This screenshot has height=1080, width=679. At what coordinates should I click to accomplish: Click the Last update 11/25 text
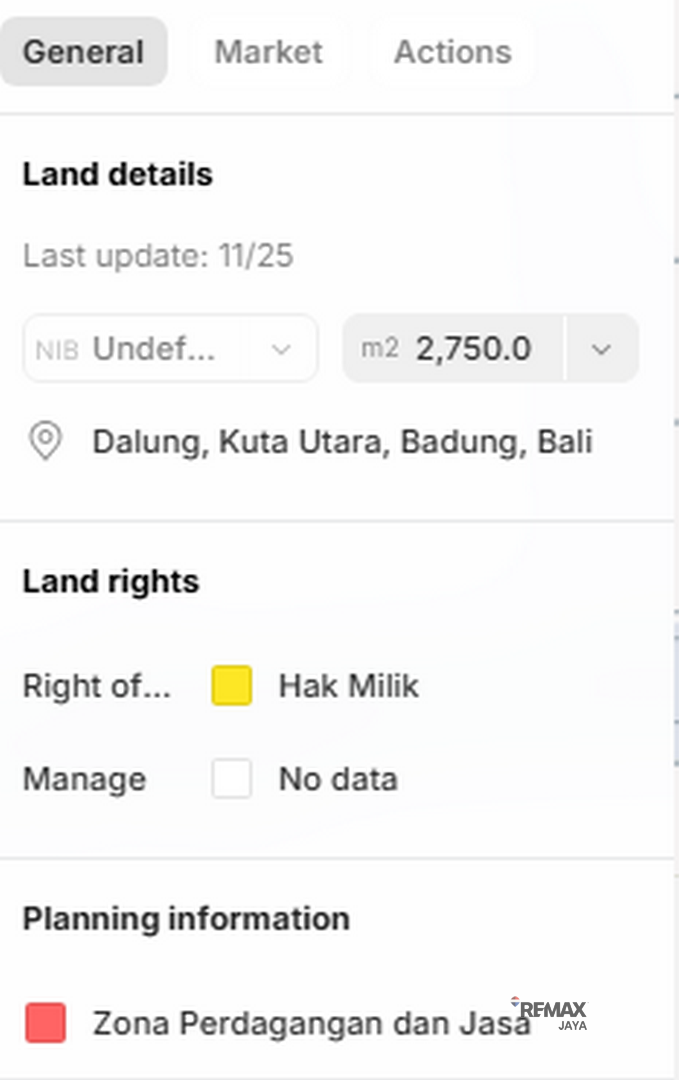pos(158,257)
